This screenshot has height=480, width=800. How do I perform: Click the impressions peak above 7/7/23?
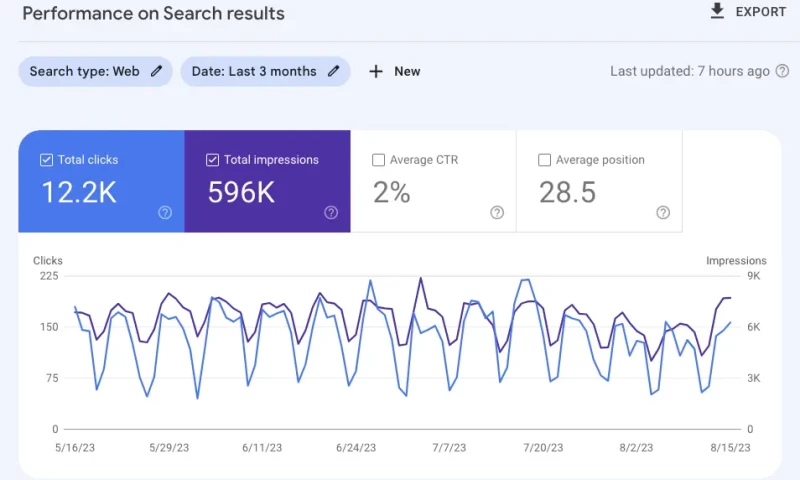[x=421, y=278]
